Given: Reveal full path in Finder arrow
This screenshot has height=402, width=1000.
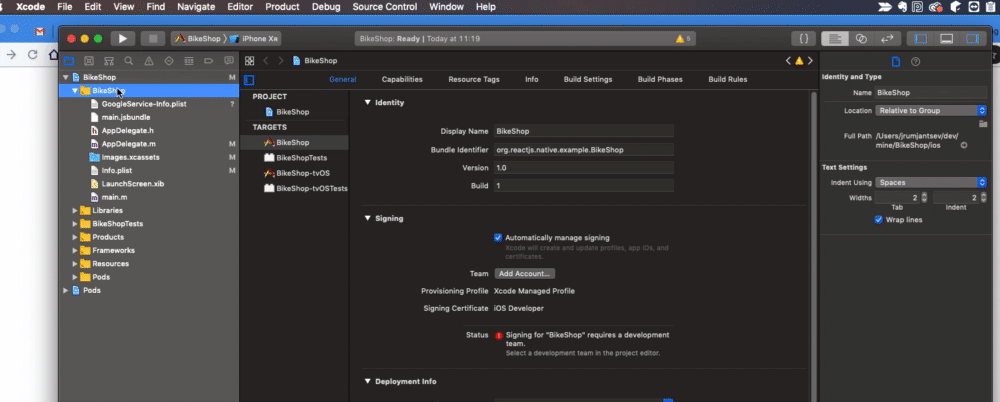Looking at the screenshot, I should [x=964, y=145].
